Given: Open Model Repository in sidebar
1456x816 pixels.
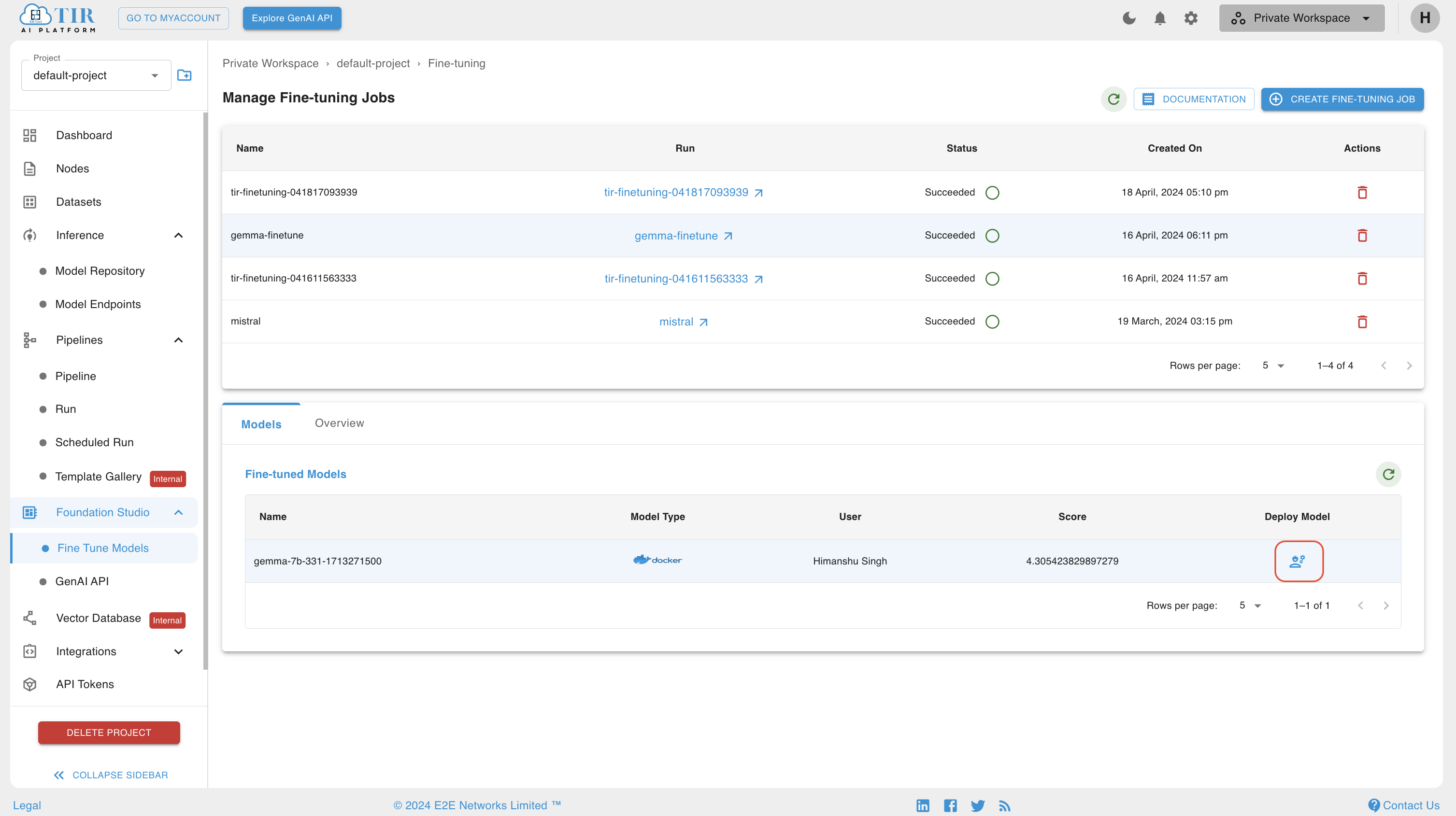Looking at the screenshot, I should (x=100, y=271).
